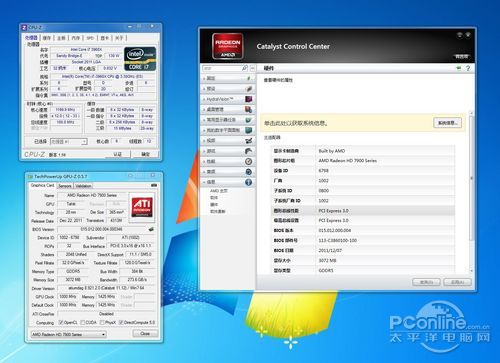Image resolution: width=500 pixels, height=363 pixels.
Task: Switch to the Validation tab in GPU-Z
Action: [x=83, y=186]
